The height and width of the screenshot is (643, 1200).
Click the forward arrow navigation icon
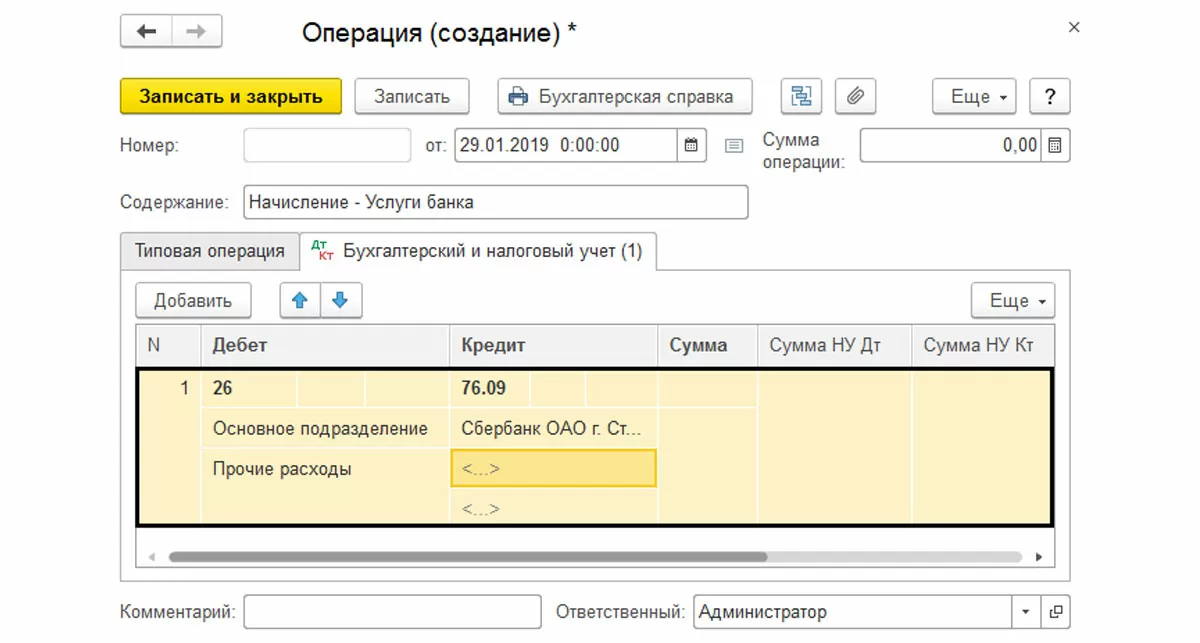[196, 32]
